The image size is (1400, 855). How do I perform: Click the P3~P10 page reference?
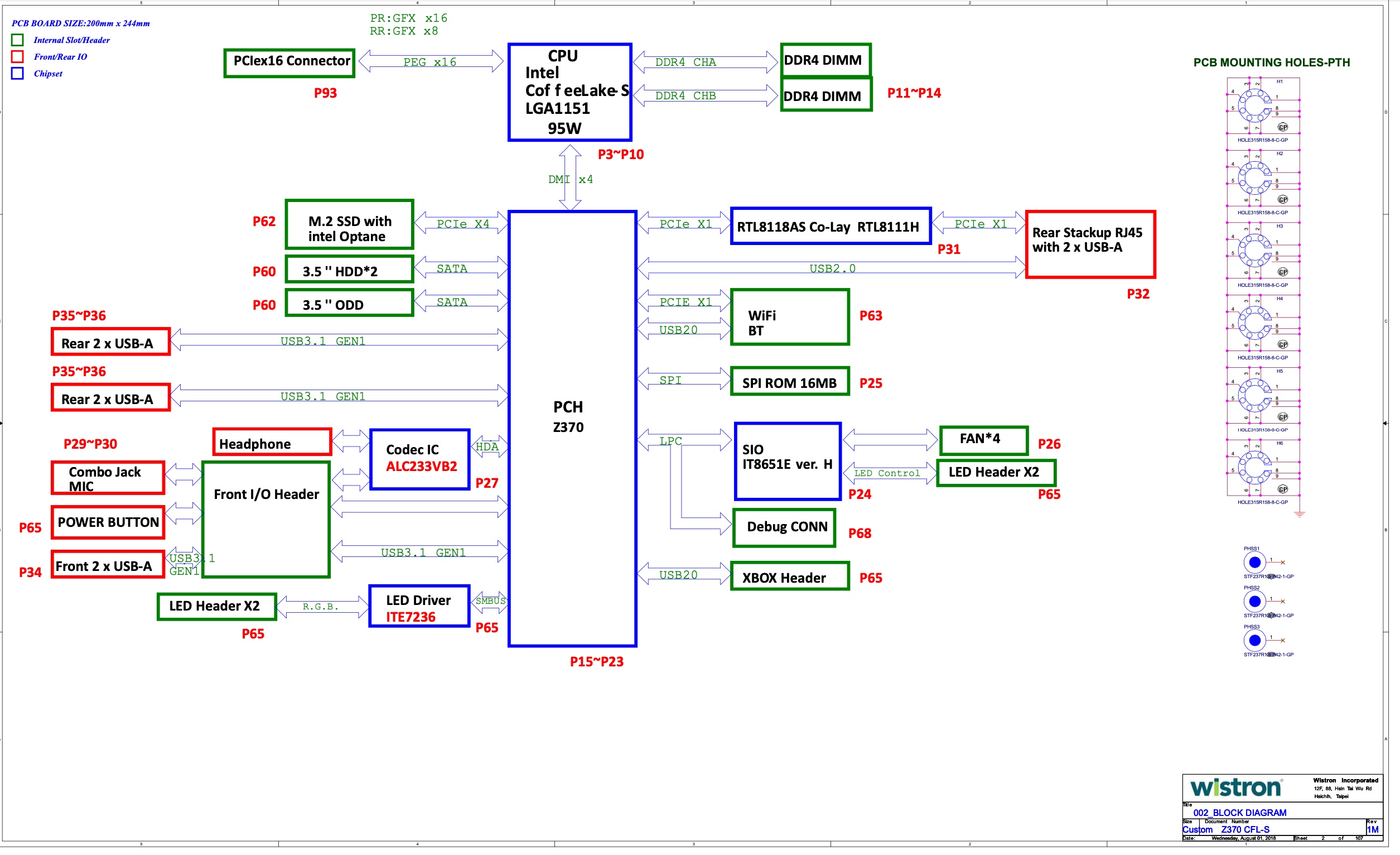pyautogui.click(x=620, y=154)
